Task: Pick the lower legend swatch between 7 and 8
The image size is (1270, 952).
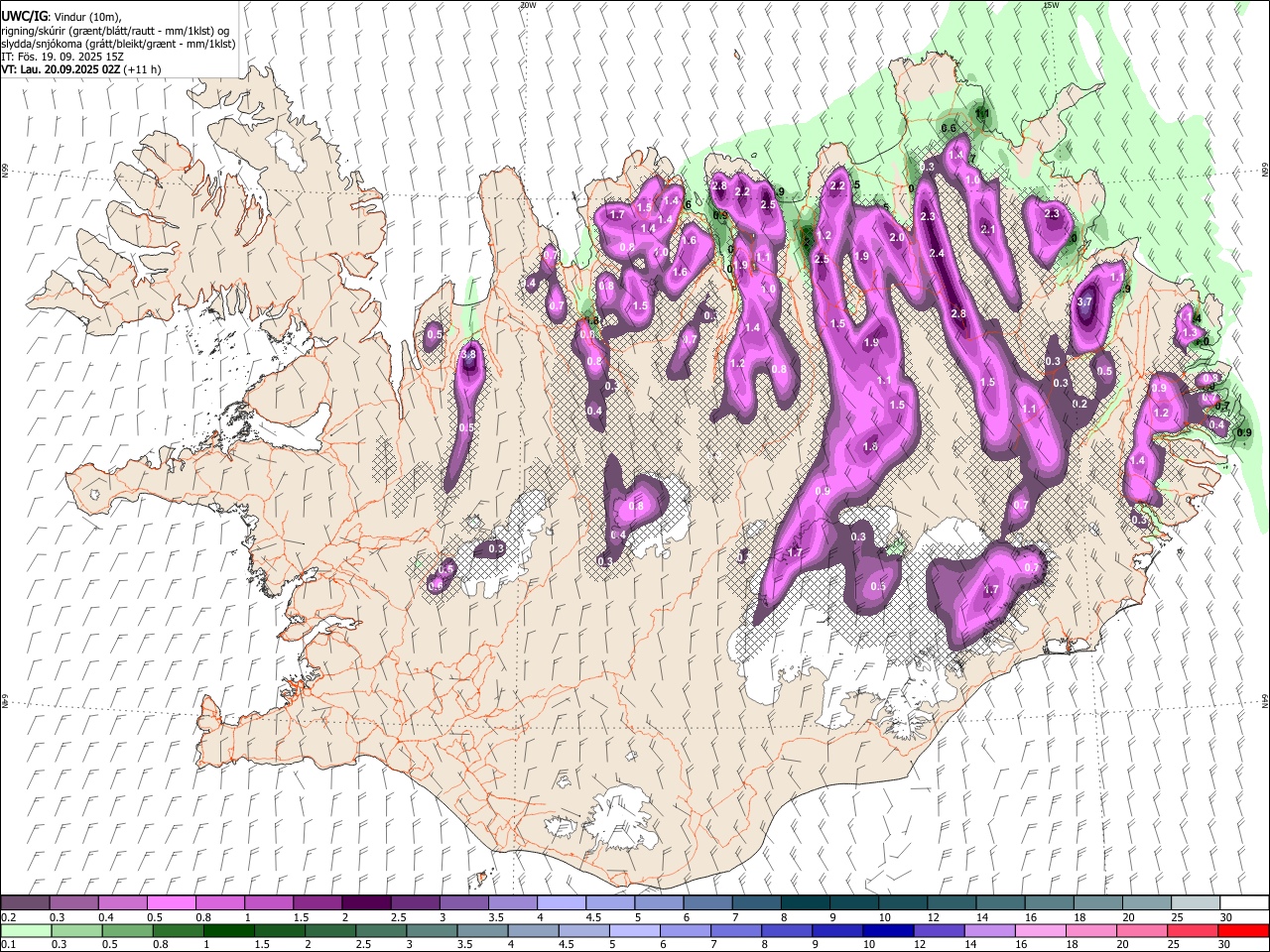Action: click(x=735, y=931)
